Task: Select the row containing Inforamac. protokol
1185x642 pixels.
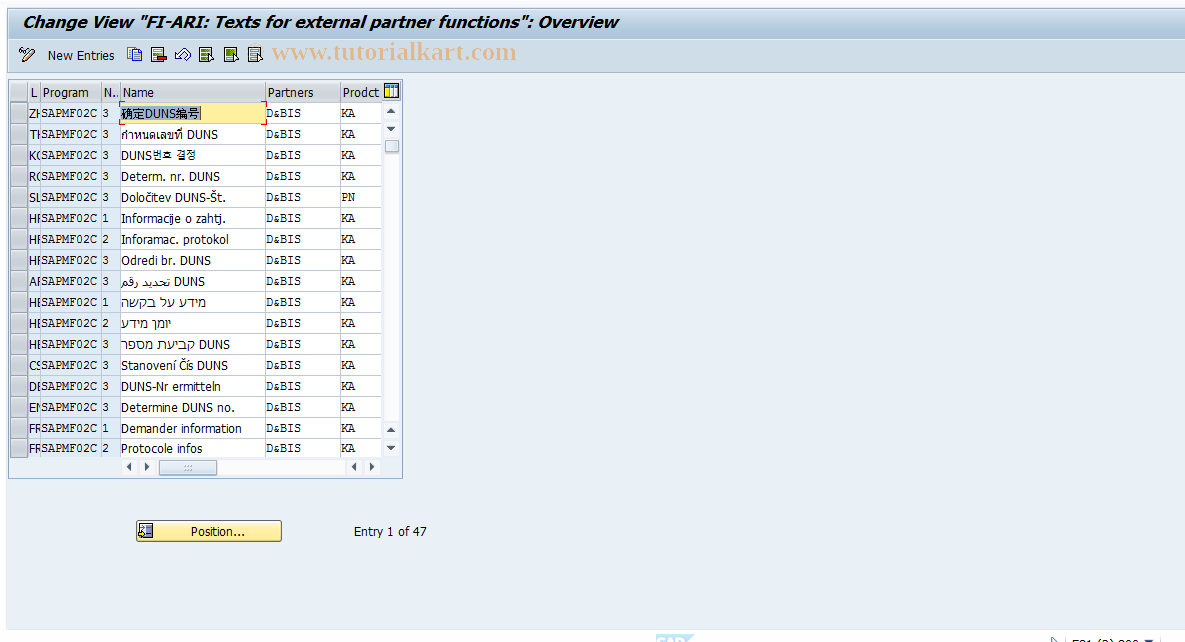Action: pyautogui.click(x=19, y=239)
